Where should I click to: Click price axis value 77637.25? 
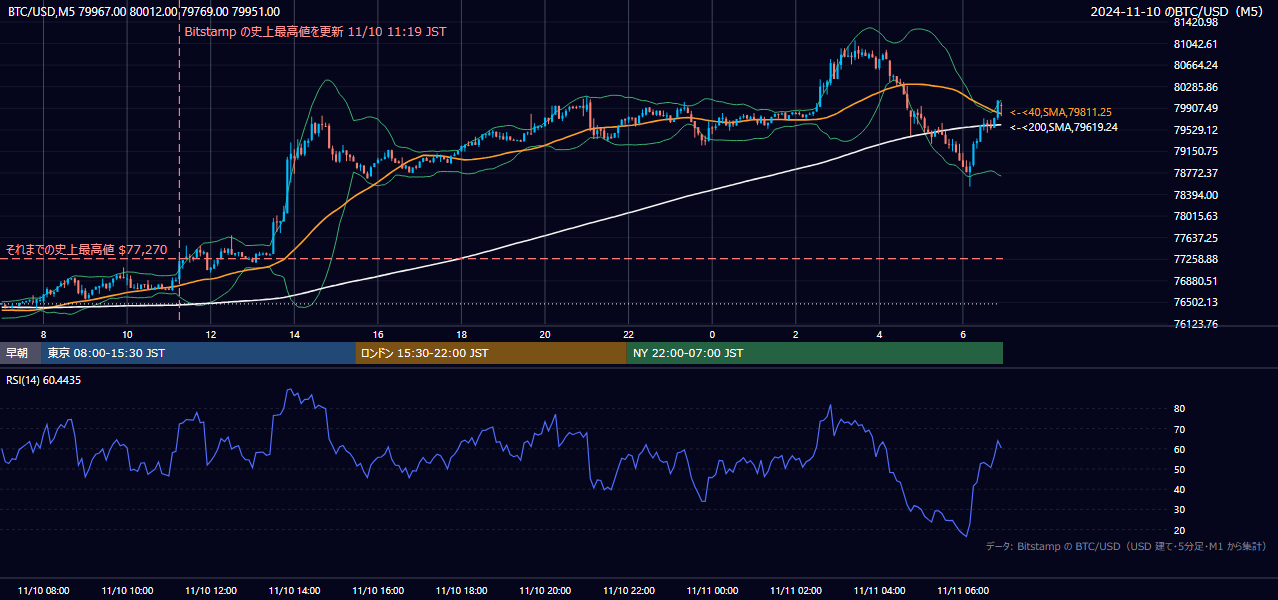click(x=1196, y=238)
